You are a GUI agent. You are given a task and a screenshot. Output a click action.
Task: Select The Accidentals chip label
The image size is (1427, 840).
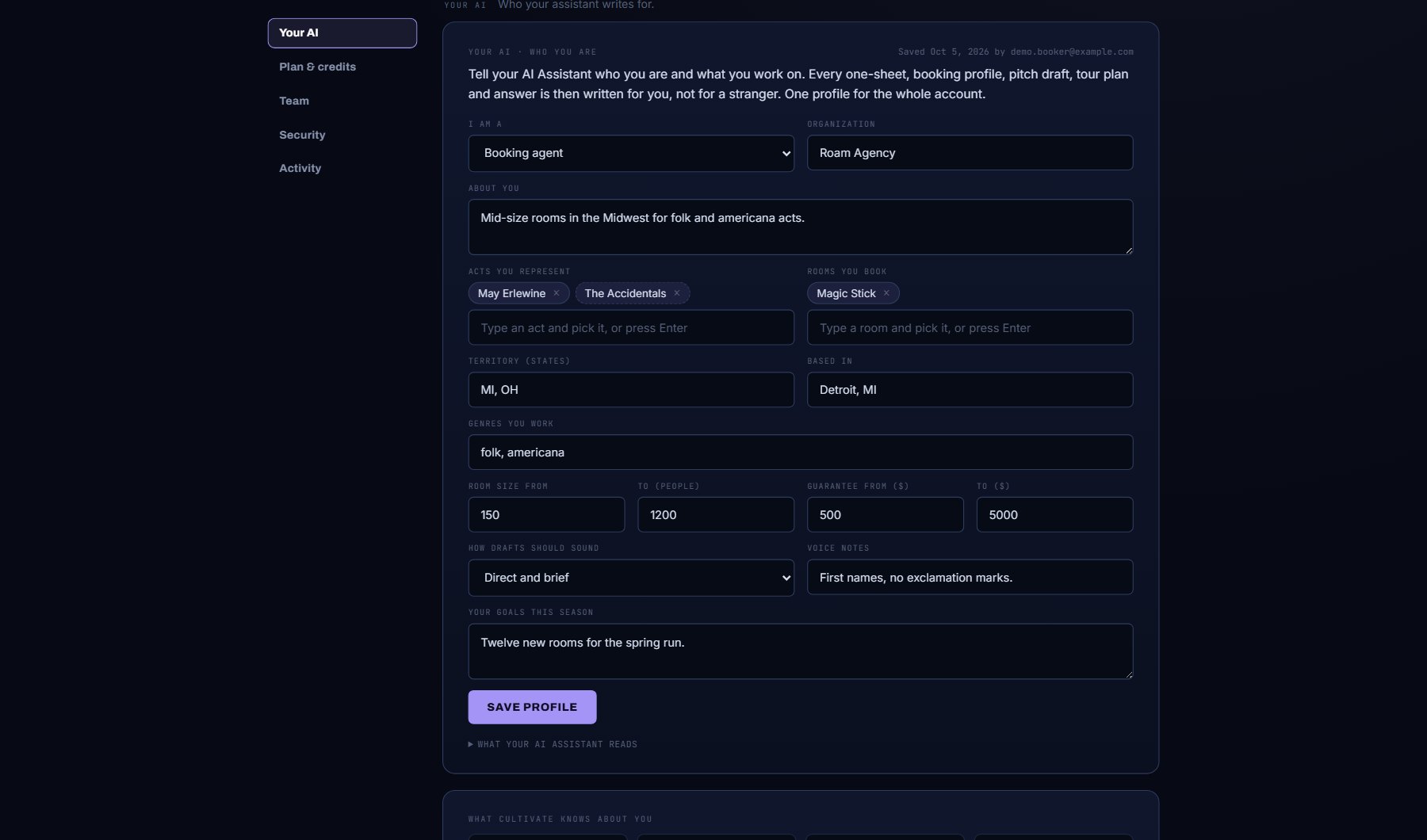point(626,293)
